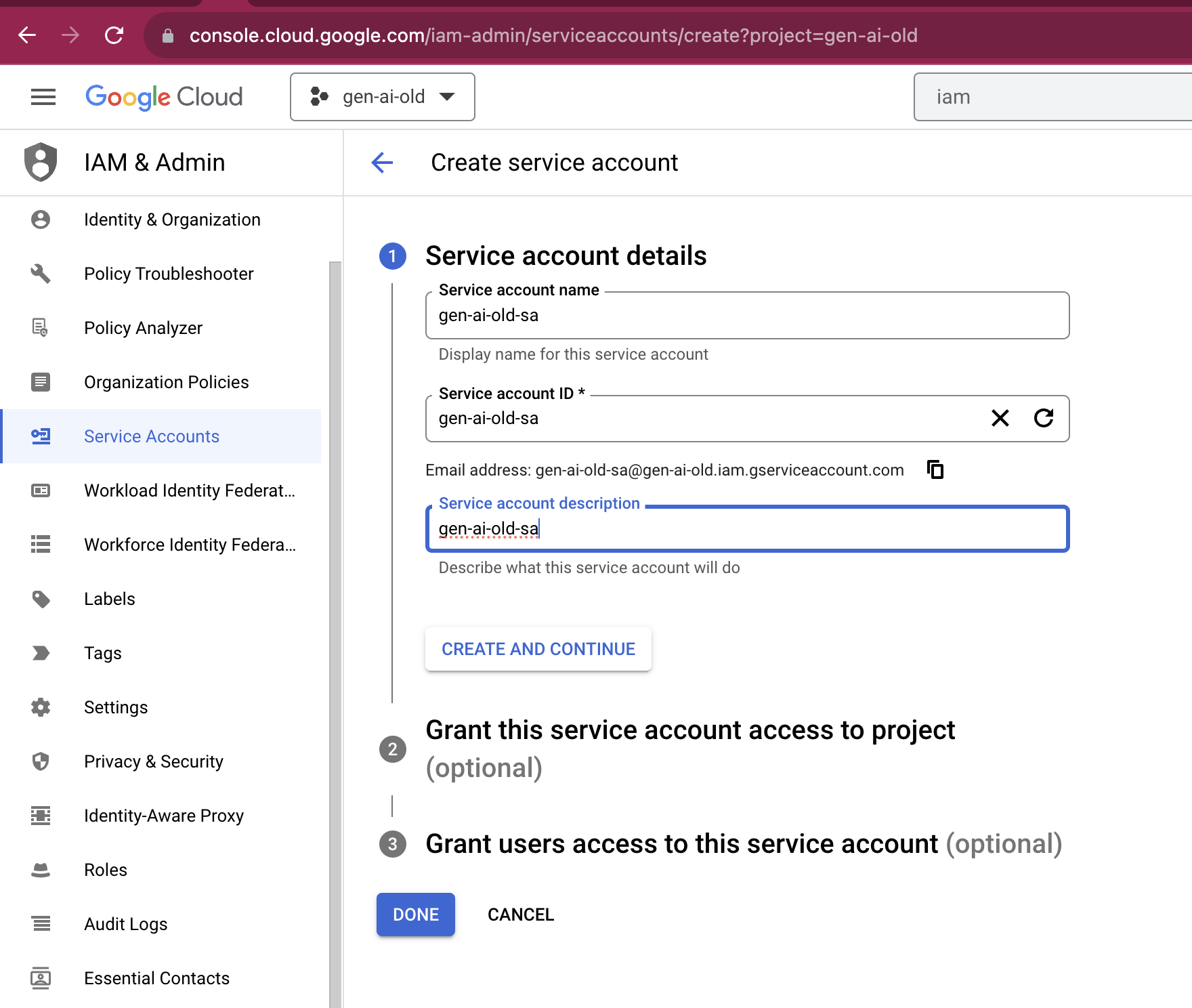Clear the Service account ID field
The image size is (1192, 1008).
pos(1000,419)
